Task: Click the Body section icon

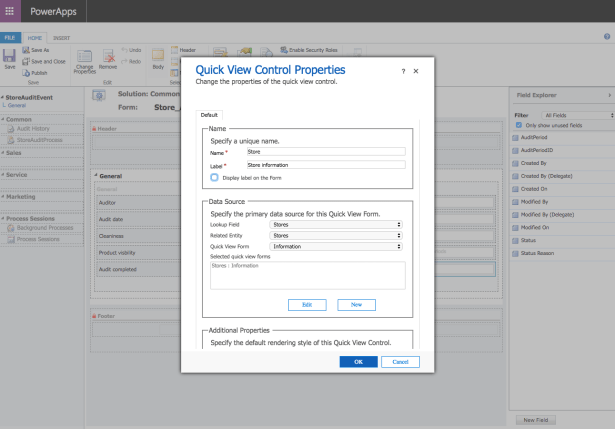Action: coord(157,56)
